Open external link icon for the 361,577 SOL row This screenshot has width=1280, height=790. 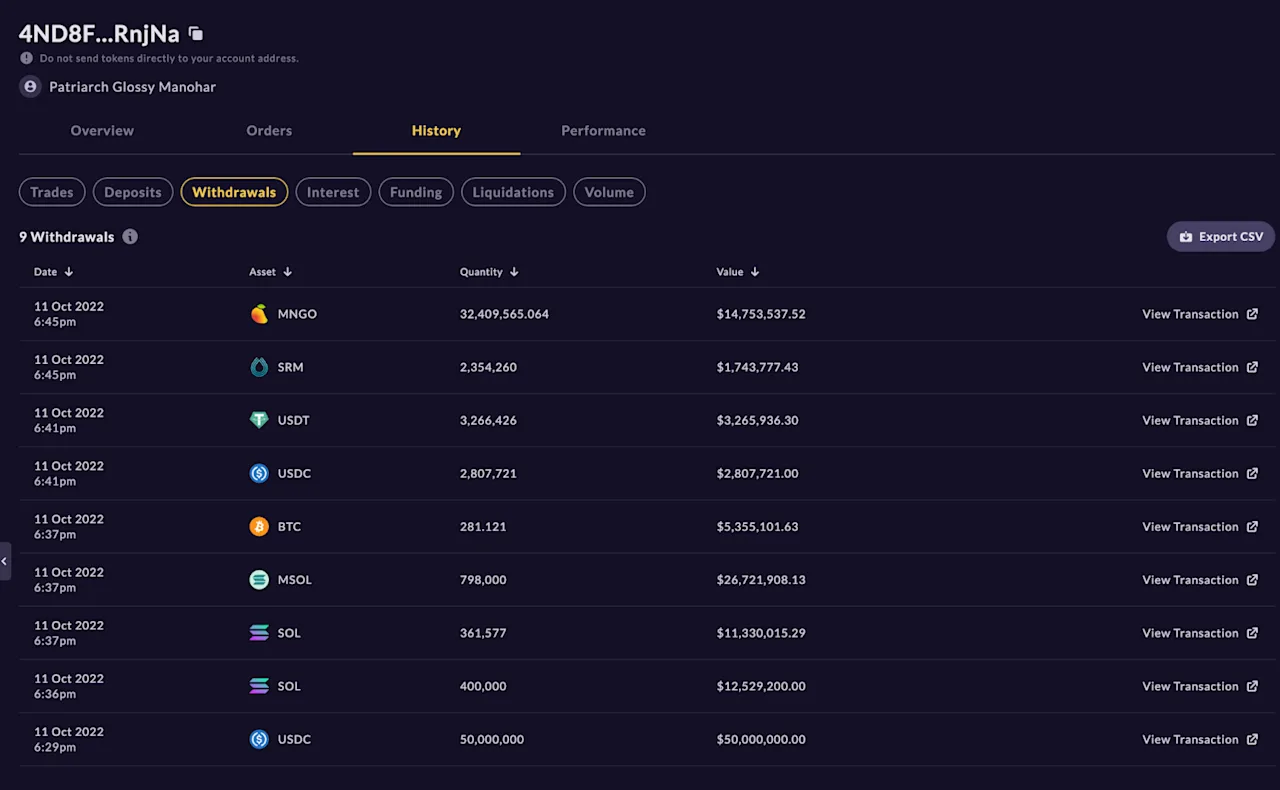tap(1252, 633)
